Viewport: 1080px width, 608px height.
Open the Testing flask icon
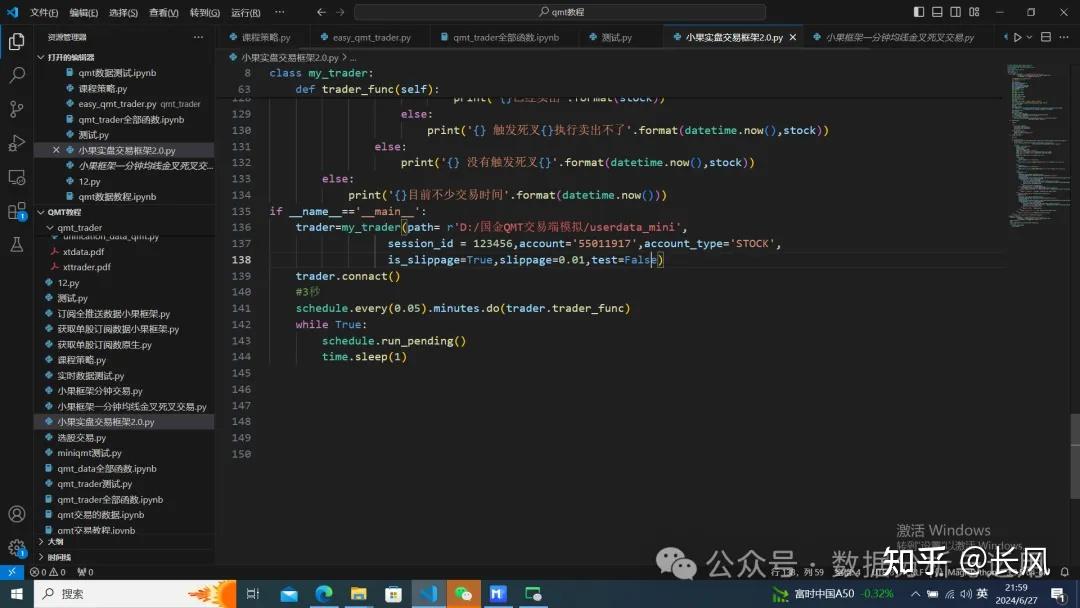pos(16,244)
